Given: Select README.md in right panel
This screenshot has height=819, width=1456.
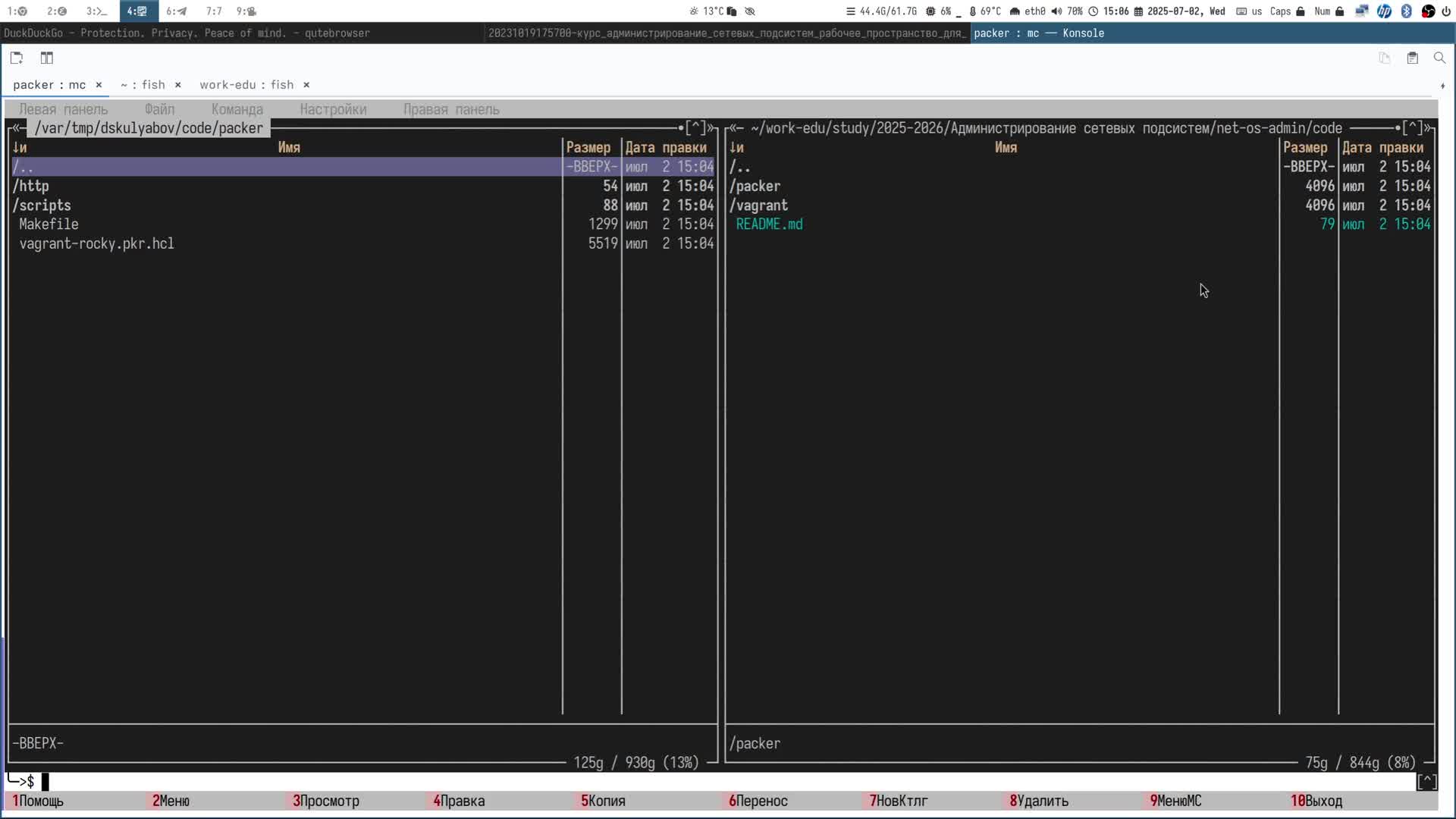Looking at the screenshot, I should point(1080,224).
